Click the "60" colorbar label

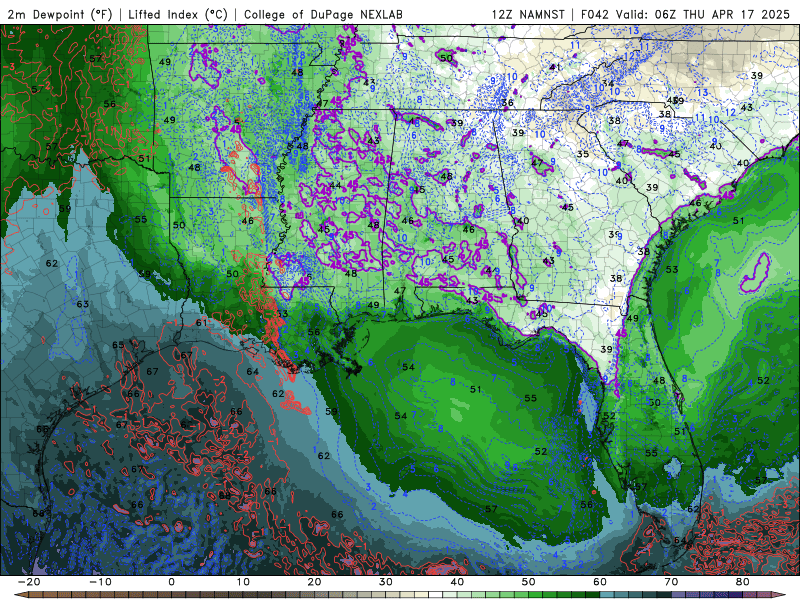(600, 582)
